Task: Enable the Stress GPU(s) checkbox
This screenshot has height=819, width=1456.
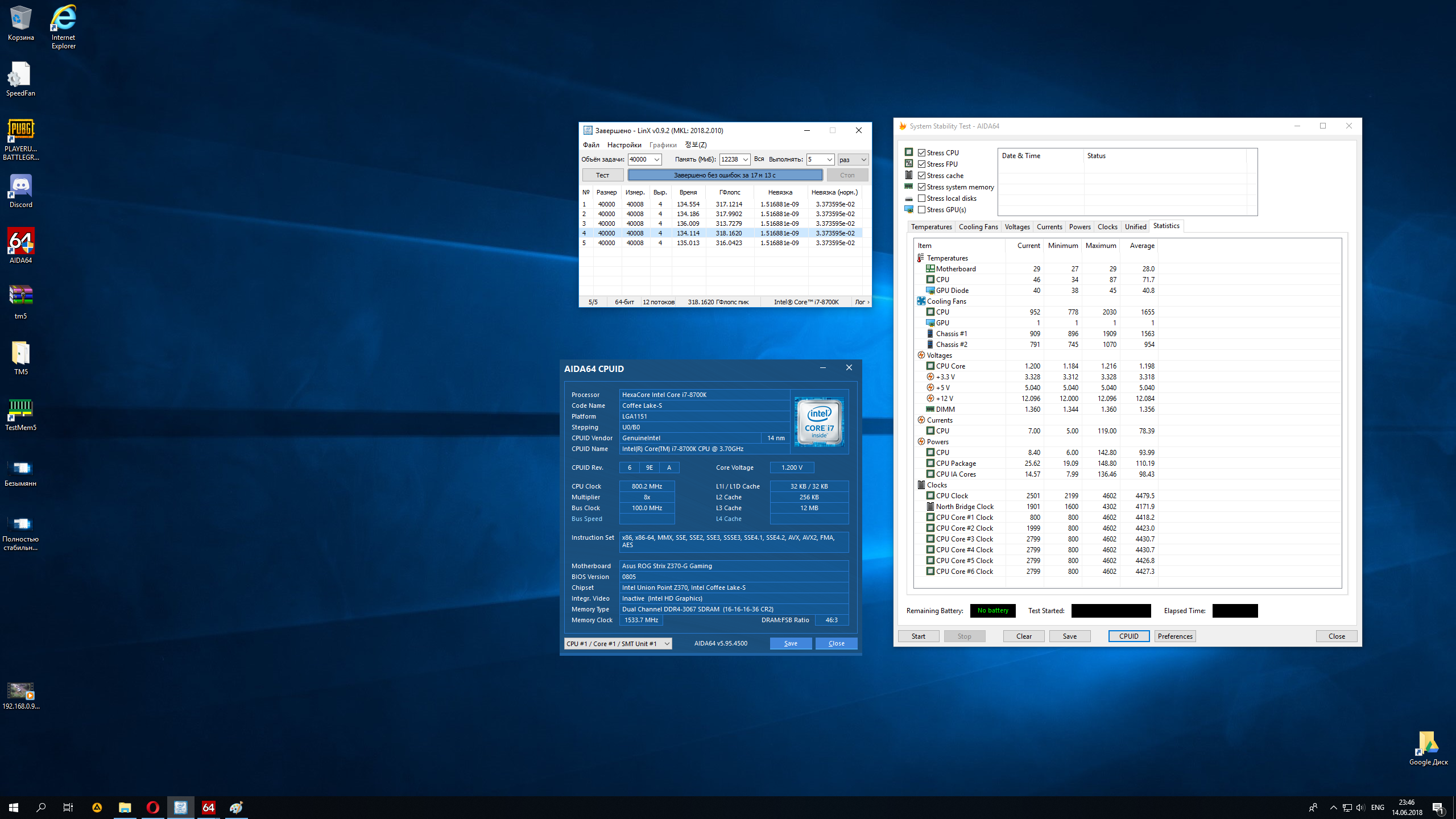Action: click(922, 210)
